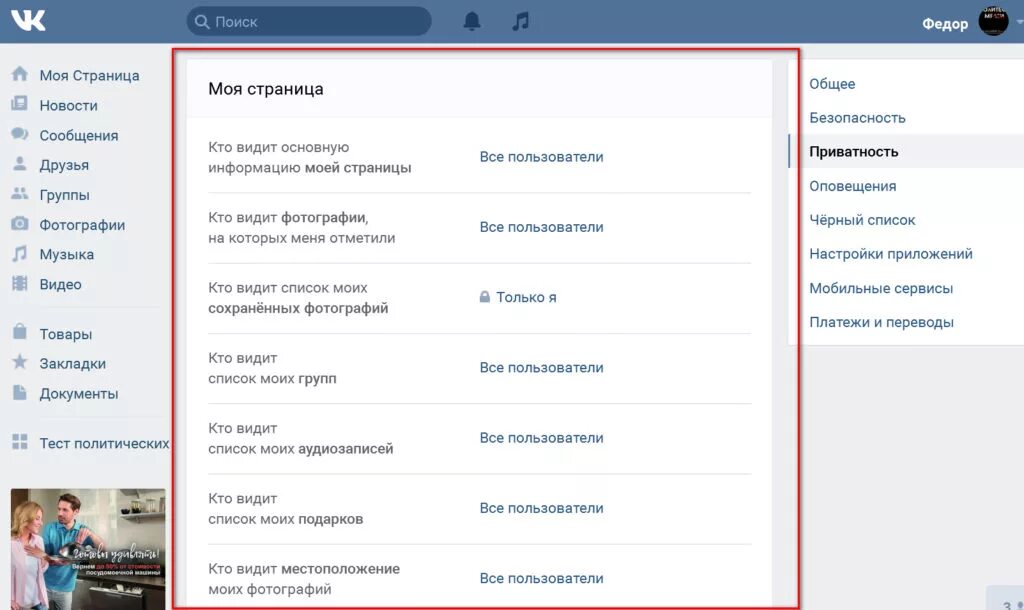The image size is (1024, 610).
Task: Click the file icon beside Документы
Action: 20,392
